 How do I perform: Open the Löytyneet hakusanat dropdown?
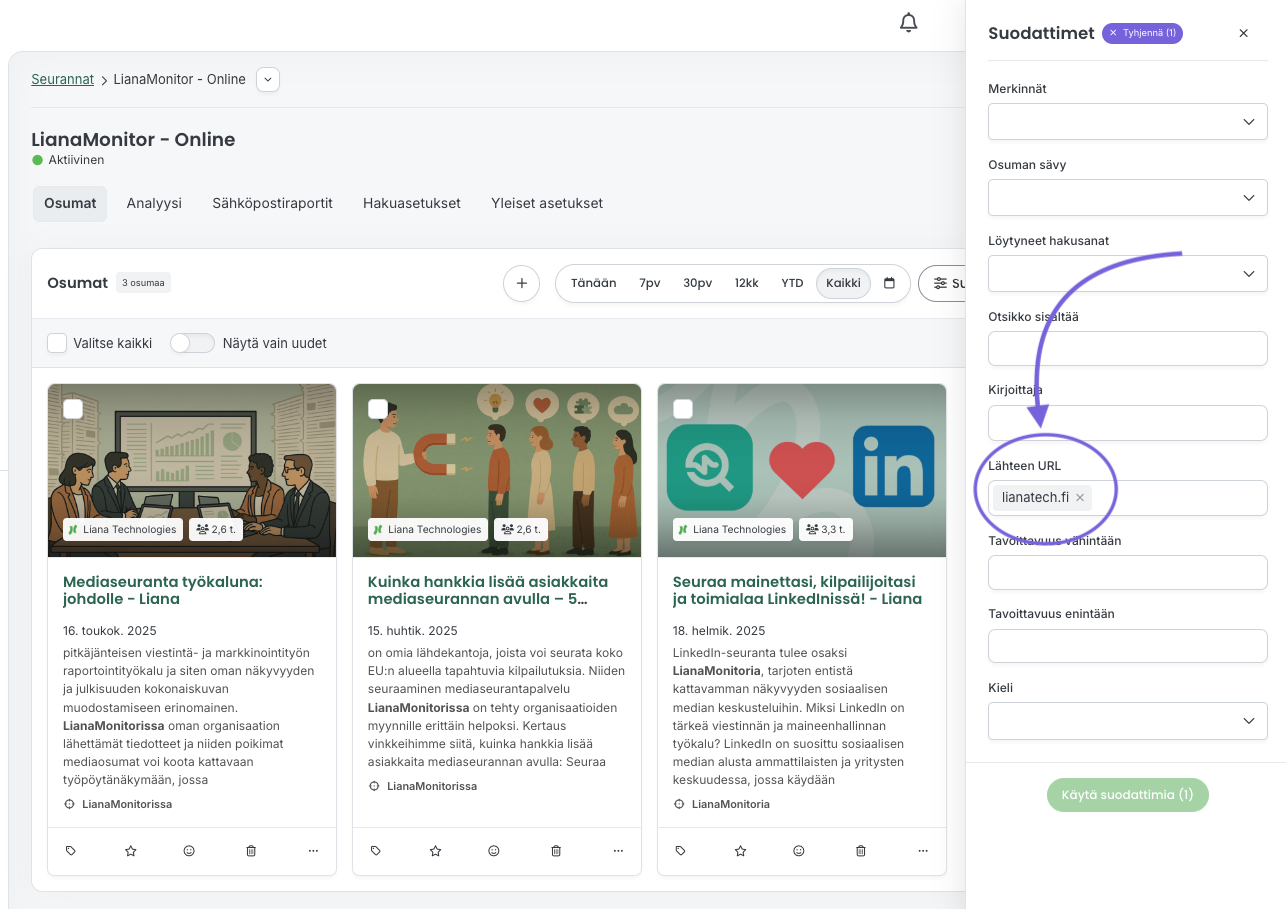click(1128, 274)
